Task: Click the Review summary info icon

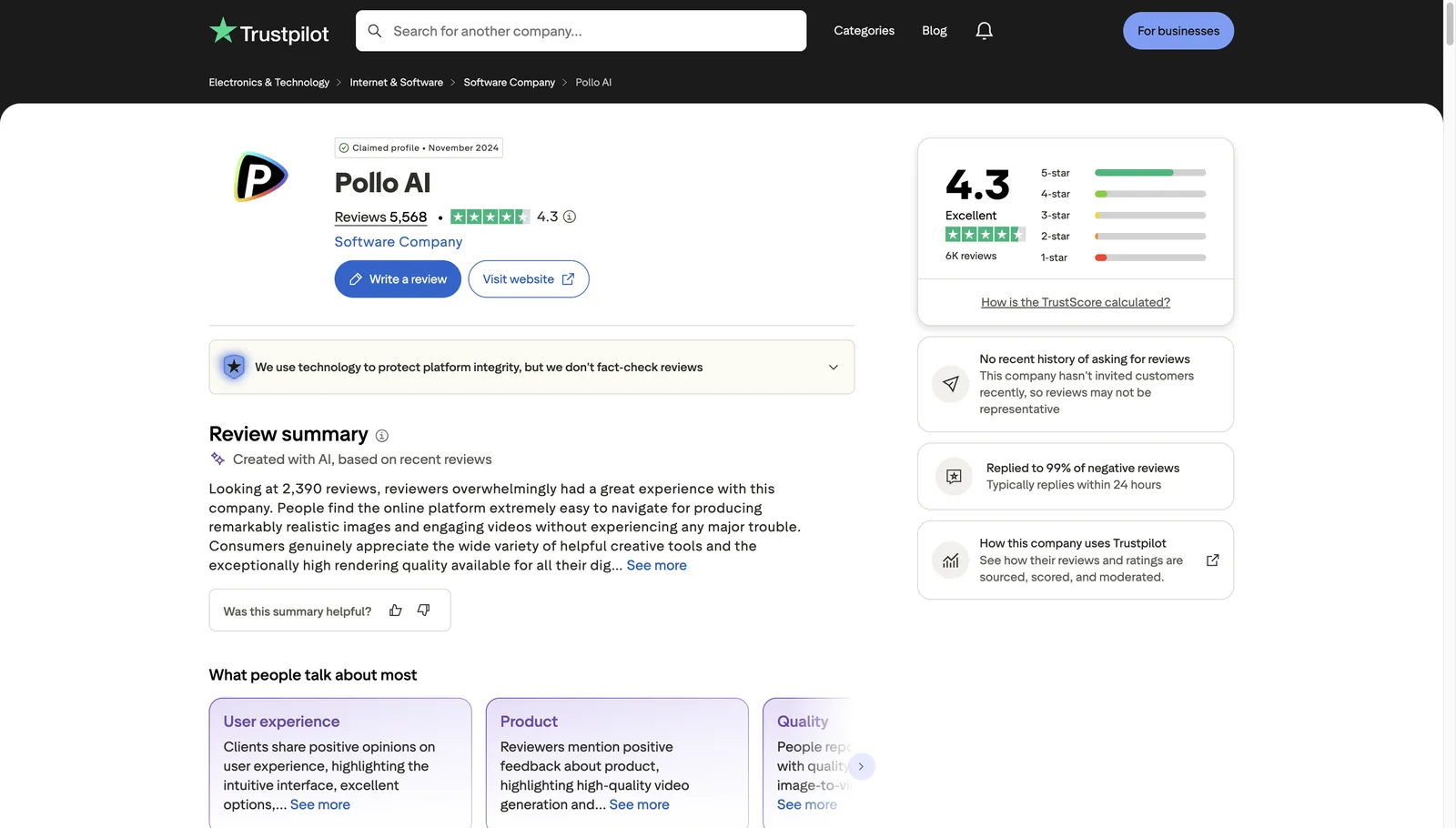Action: pos(382,436)
